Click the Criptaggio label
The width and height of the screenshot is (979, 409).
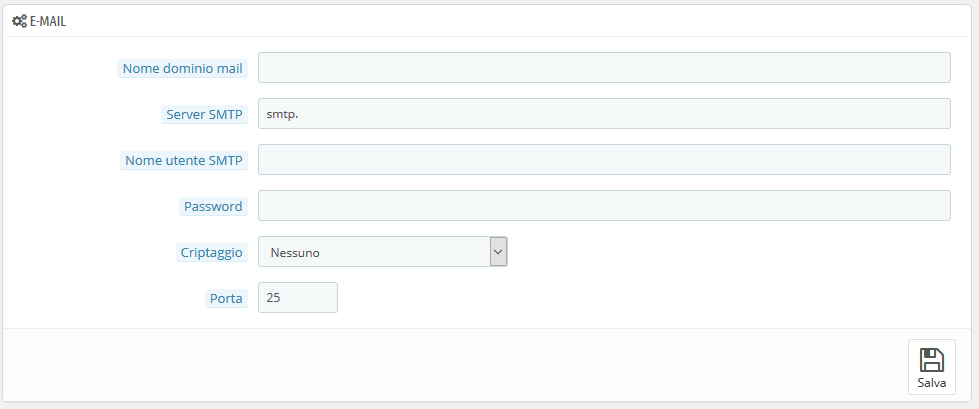pos(212,253)
